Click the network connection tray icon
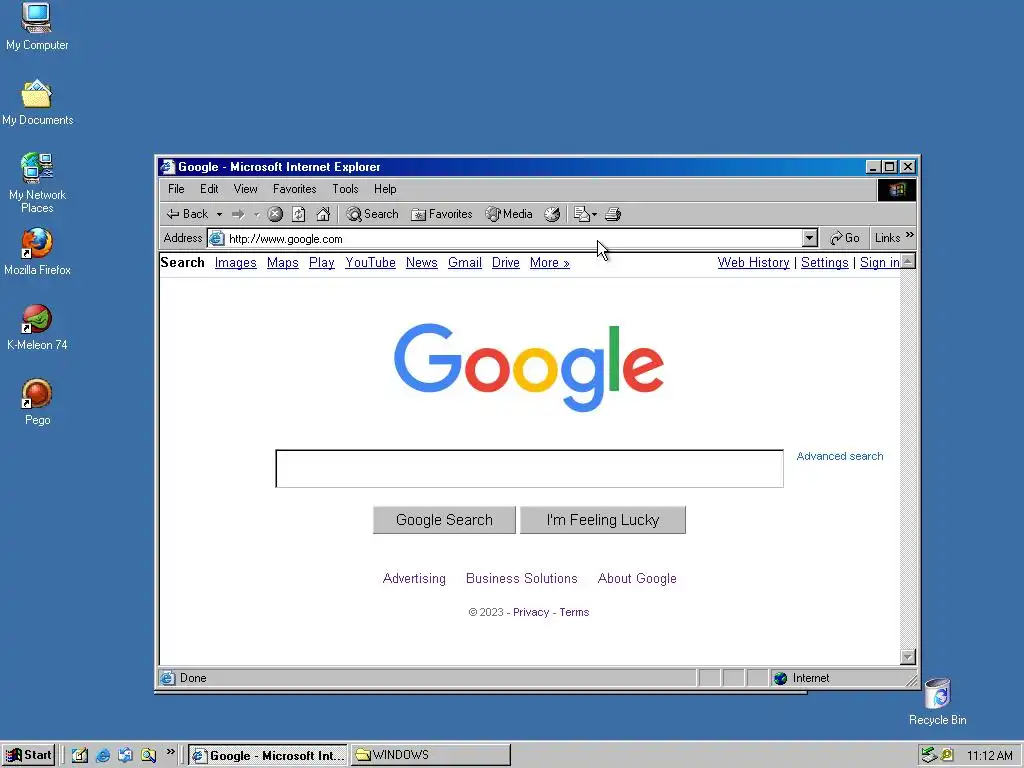 [x=929, y=756]
